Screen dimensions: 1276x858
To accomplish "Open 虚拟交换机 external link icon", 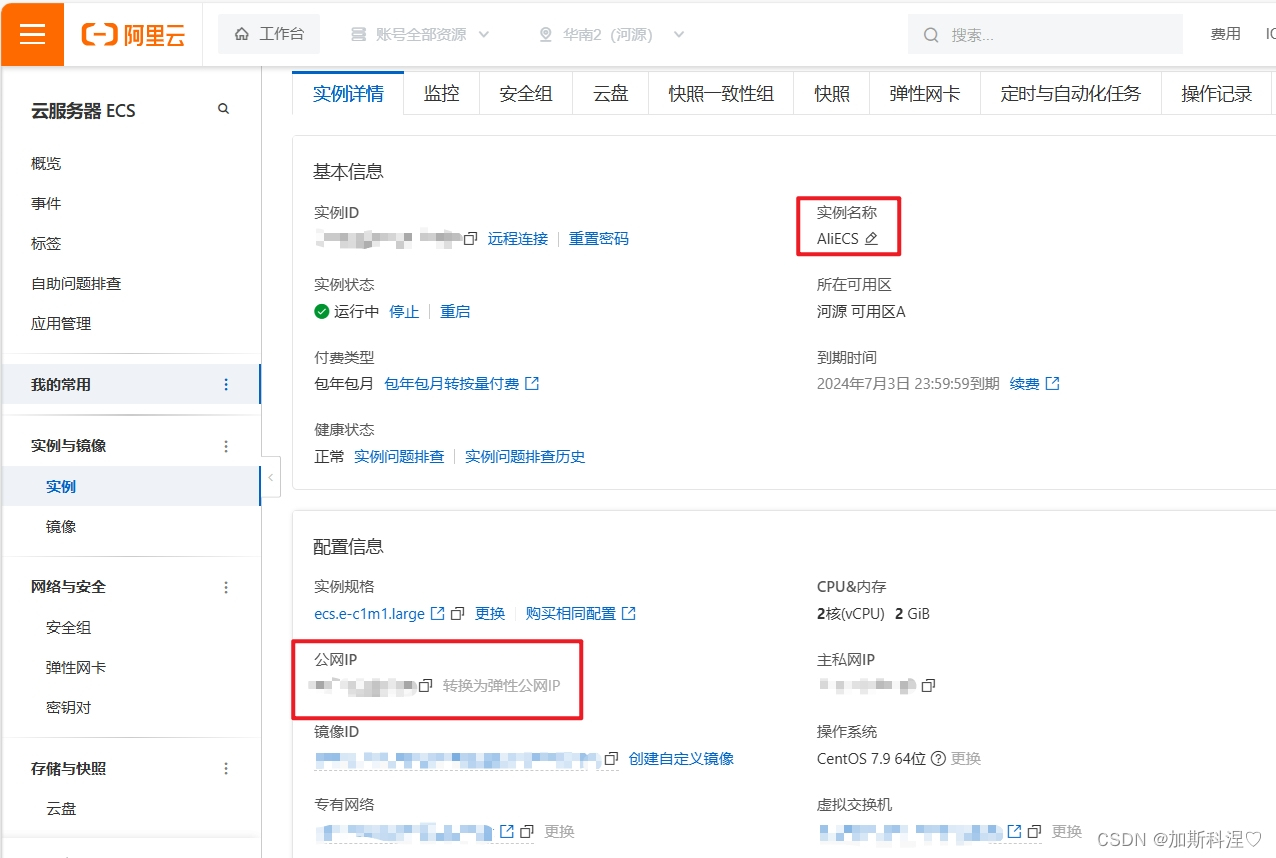I will 1015,831.
